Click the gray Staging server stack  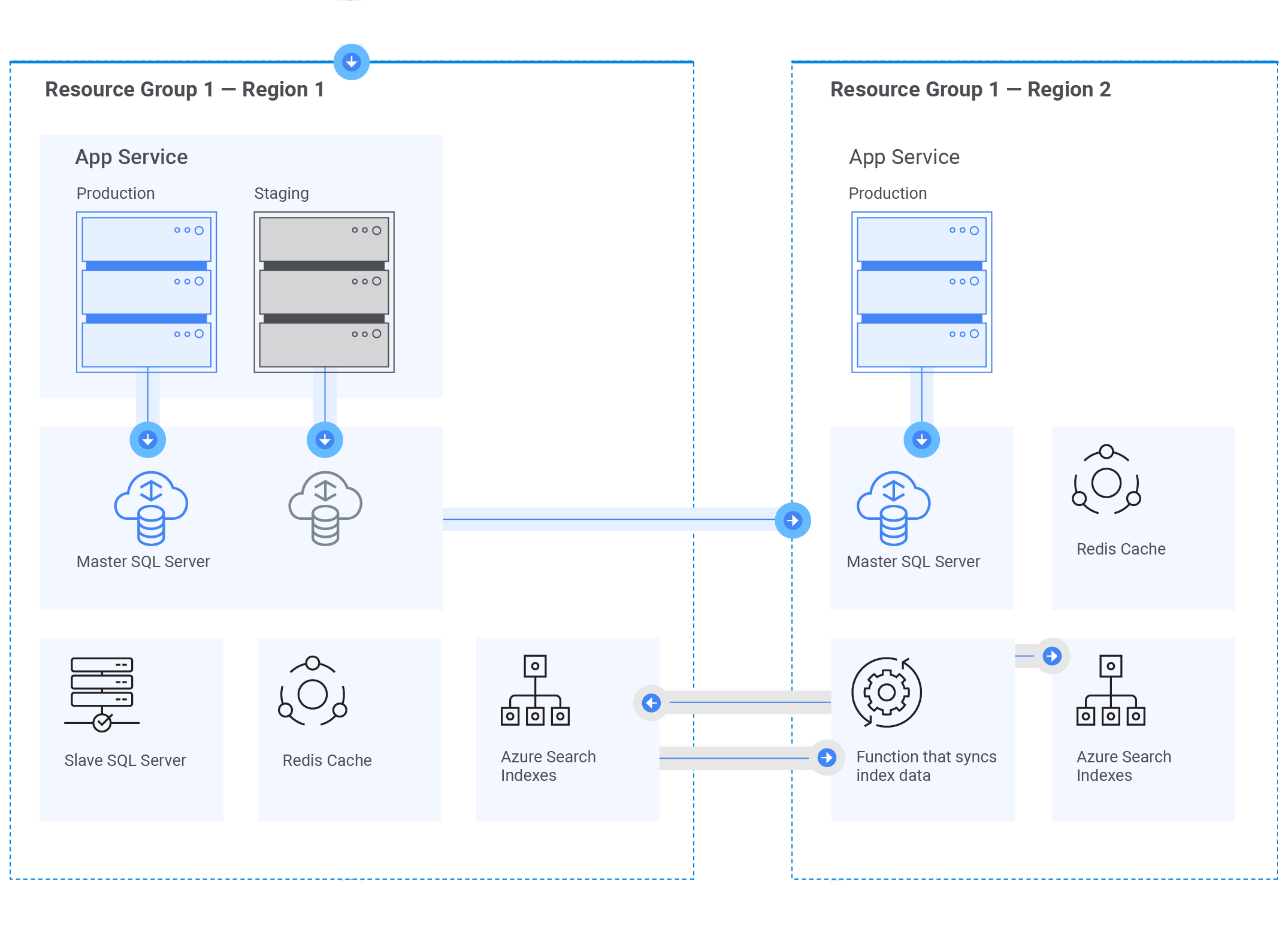coord(324,292)
